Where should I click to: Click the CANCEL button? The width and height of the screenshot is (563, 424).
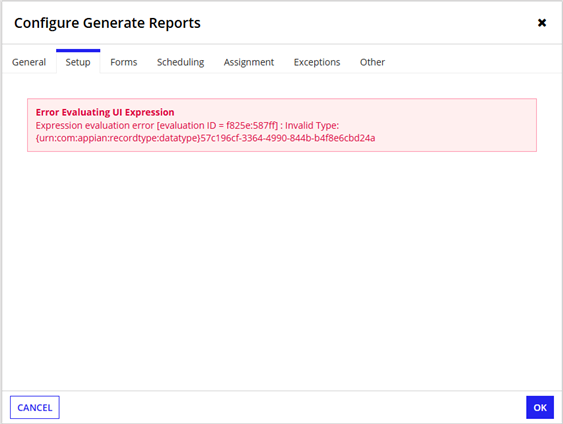35,407
